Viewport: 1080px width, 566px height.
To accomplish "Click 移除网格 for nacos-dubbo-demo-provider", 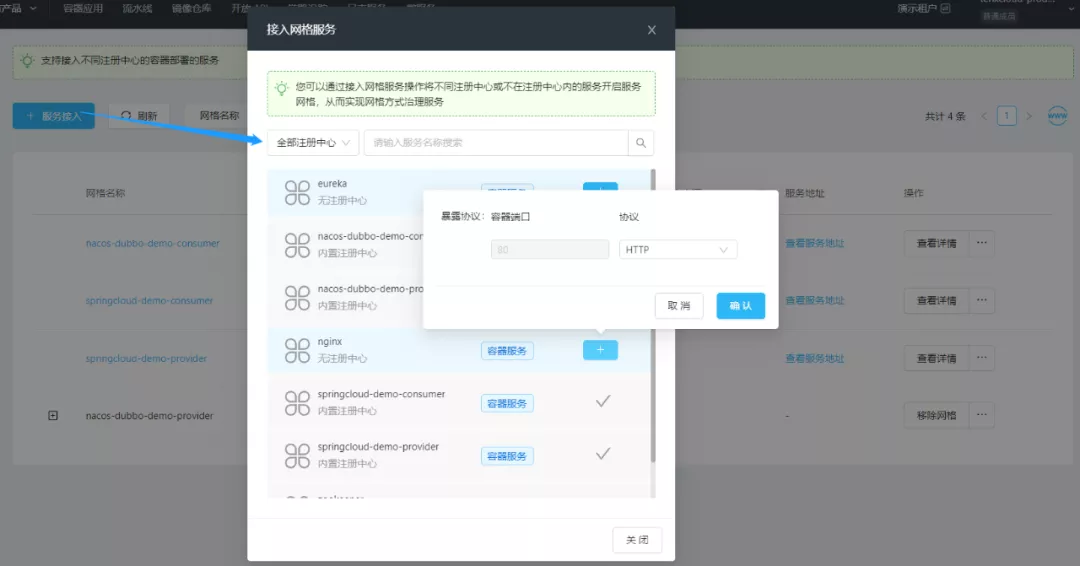I will (936, 415).
